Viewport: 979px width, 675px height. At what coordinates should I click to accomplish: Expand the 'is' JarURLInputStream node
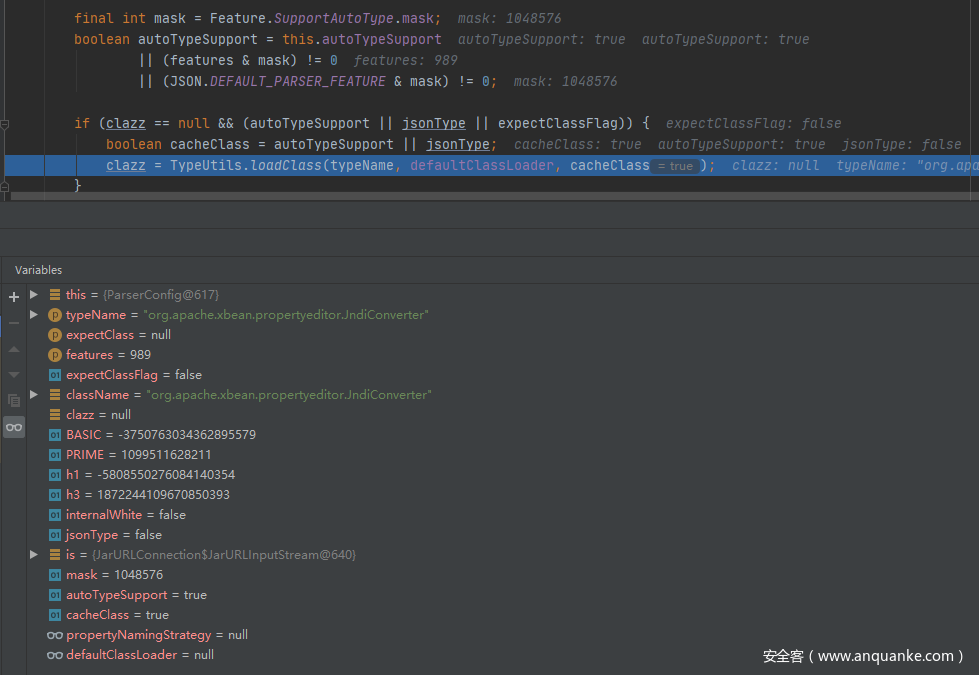(x=34, y=554)
